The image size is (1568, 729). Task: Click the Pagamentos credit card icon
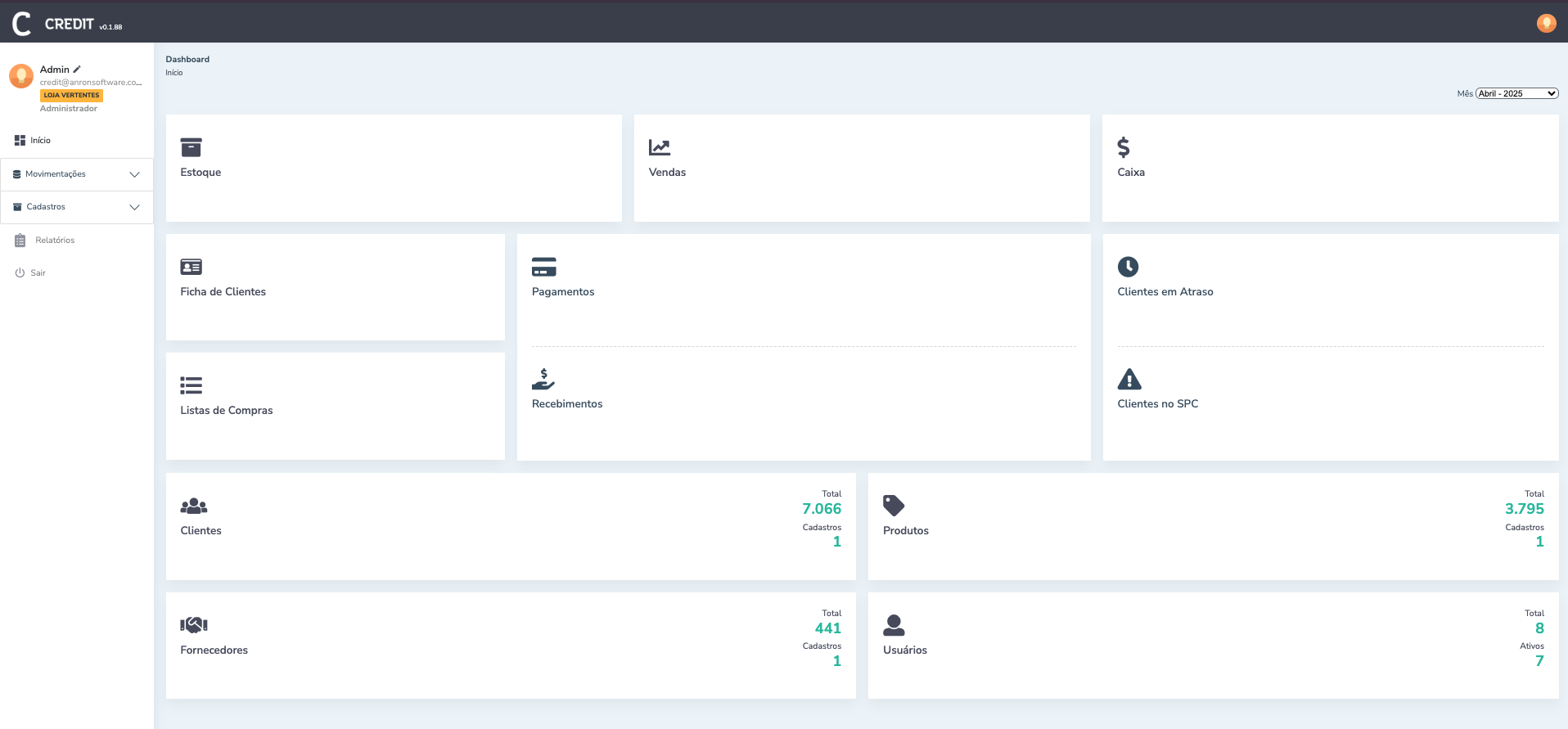(543, 267)
